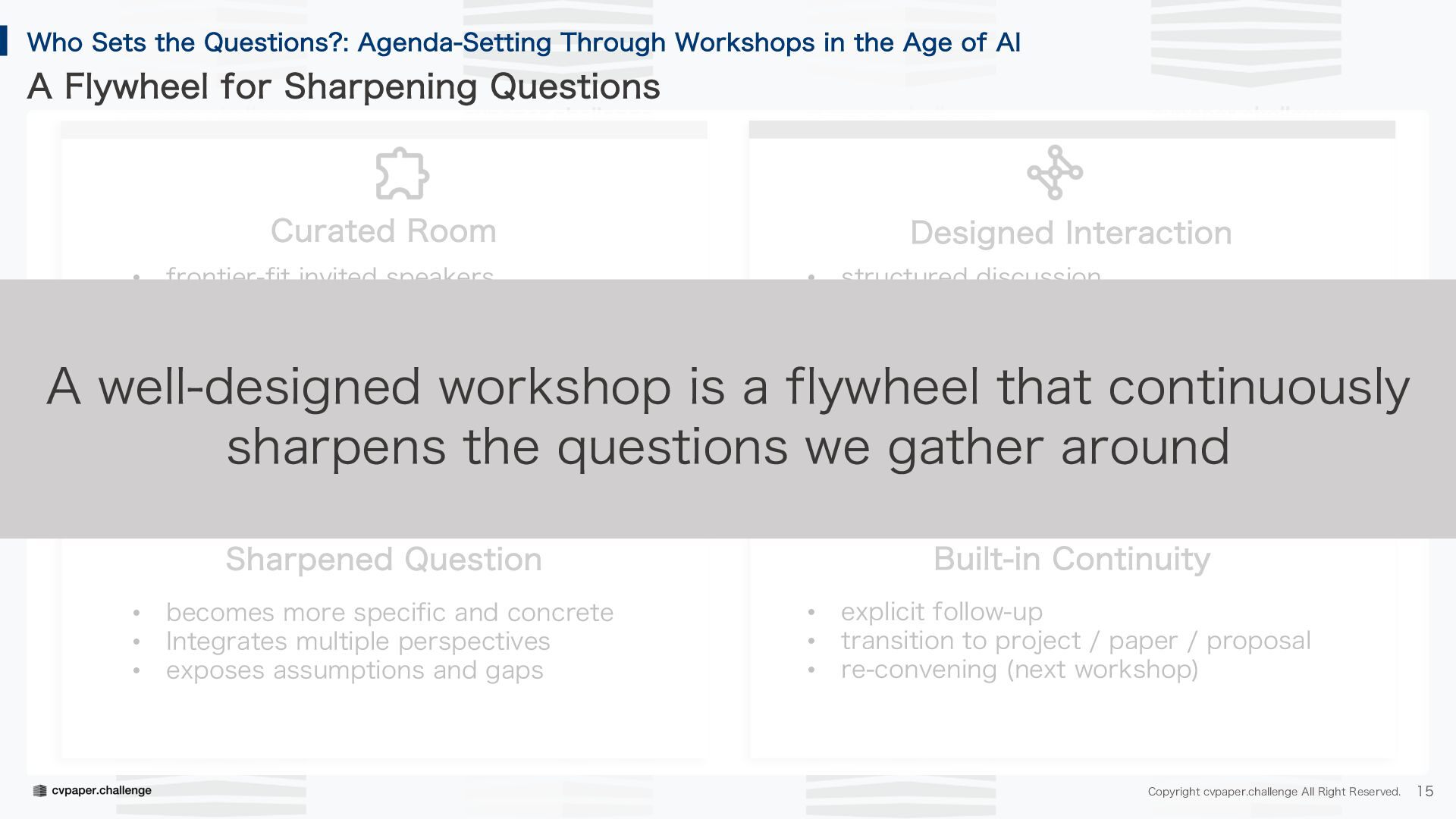Select bullet exposes assumptions and gaps
Screen dimensions: 1456x819
pyautogui.click(x=355, y=670)
